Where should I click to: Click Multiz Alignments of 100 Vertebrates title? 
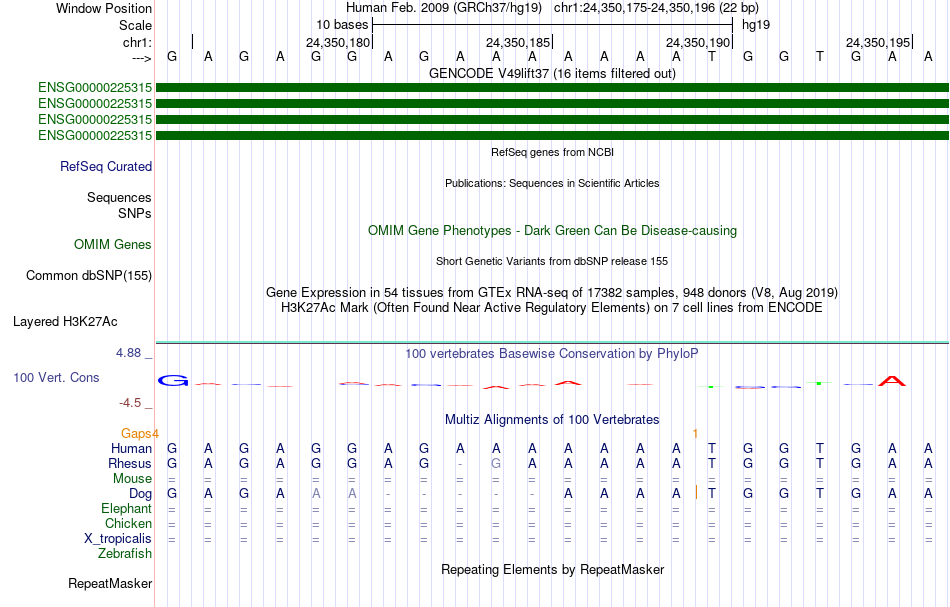pos(552,420)
